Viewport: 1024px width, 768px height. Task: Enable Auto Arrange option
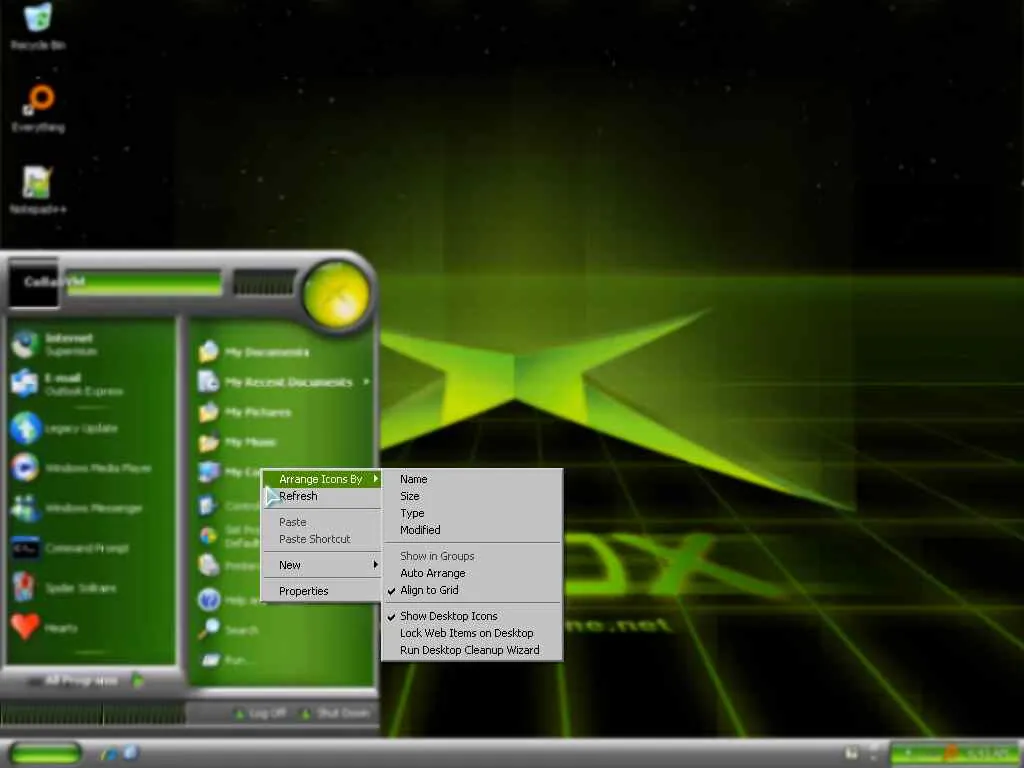coord(472,573)
